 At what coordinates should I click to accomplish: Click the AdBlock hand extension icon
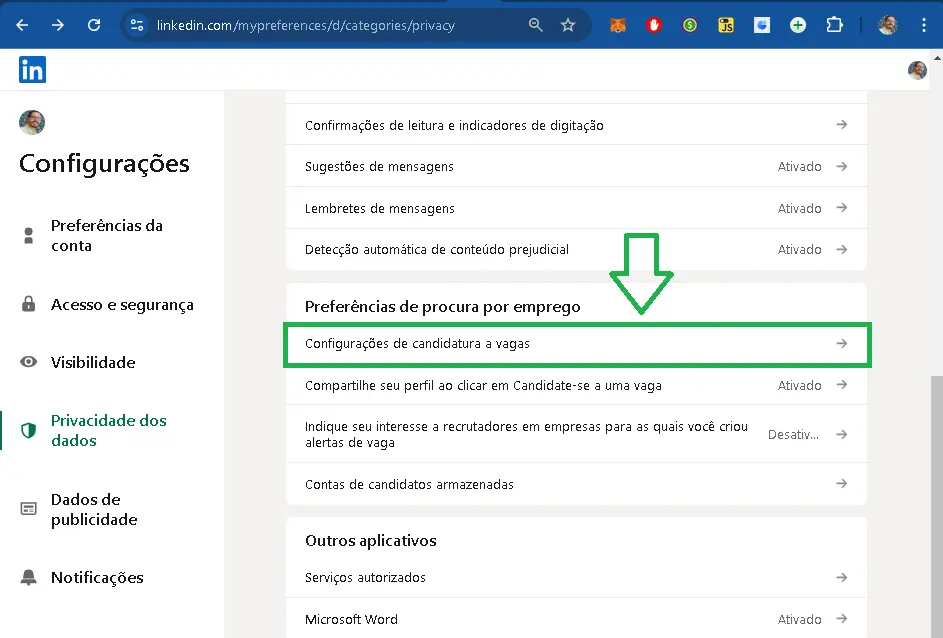653,24
